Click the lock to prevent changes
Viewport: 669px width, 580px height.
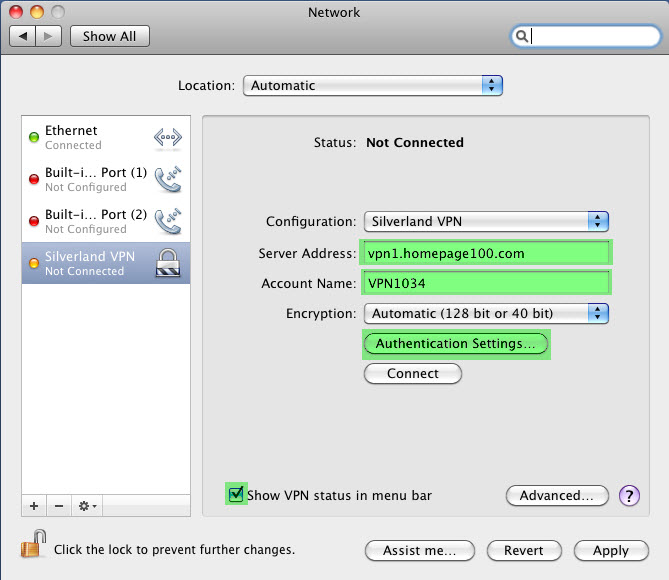[33, 544]
